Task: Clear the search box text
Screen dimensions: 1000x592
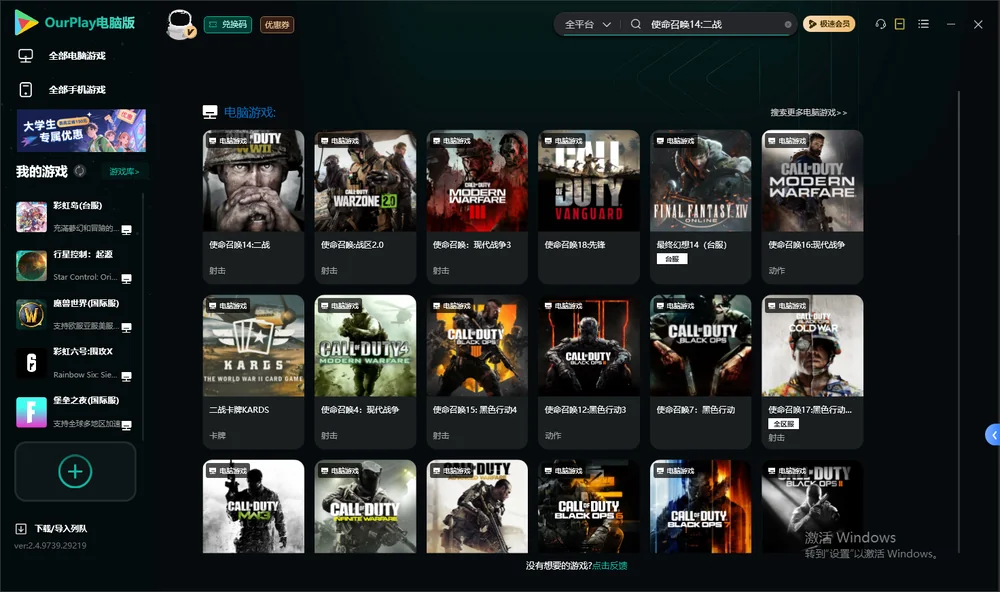Action: coord(788,24)
